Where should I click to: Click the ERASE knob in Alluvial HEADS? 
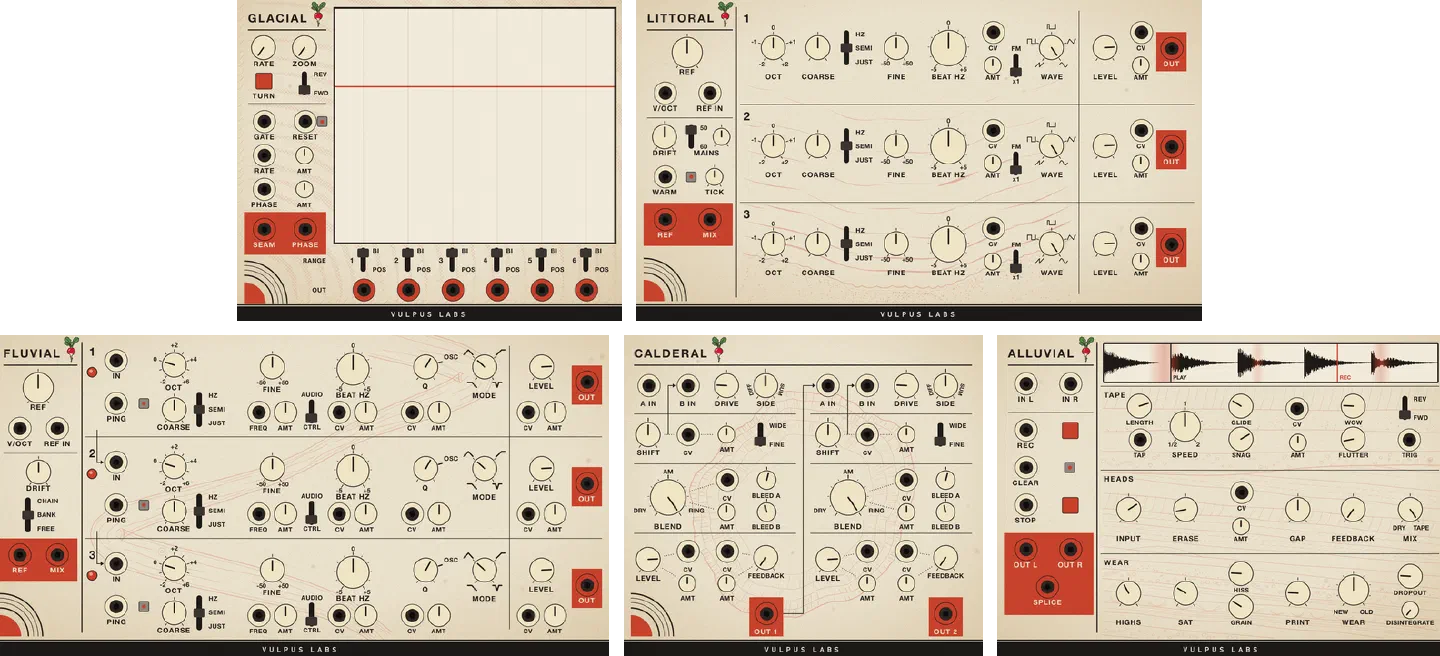(x=1185, y=510)
